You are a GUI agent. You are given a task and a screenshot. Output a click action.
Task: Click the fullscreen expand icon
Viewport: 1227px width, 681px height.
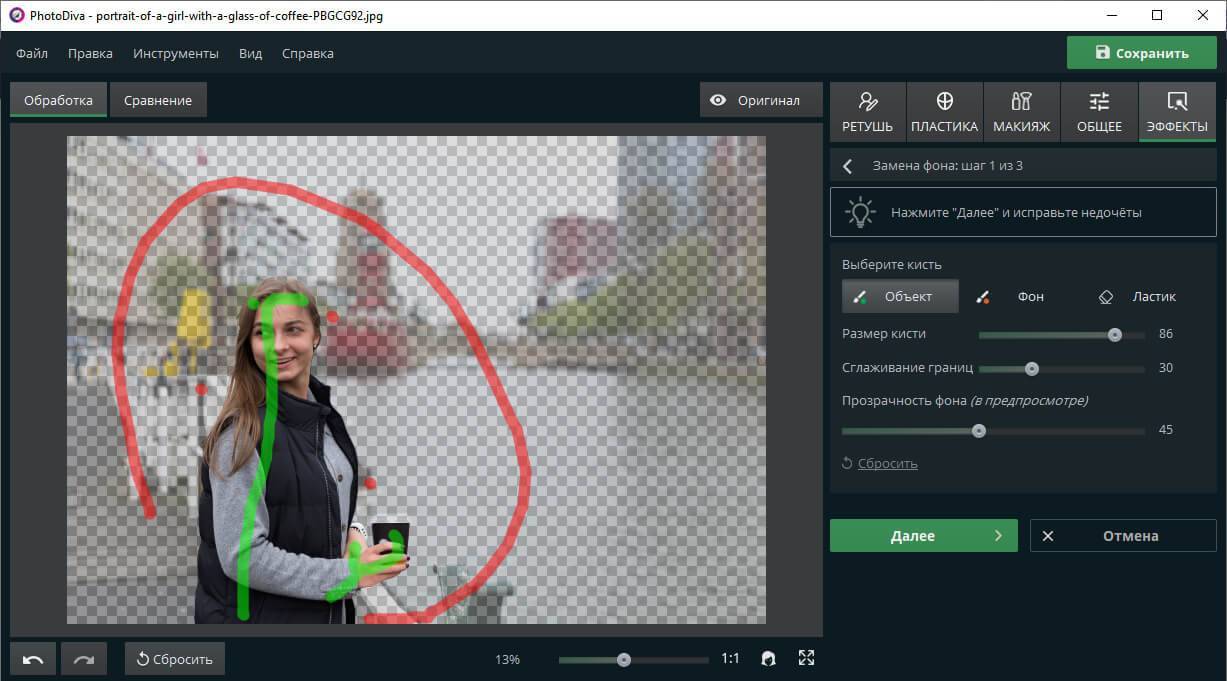coord(806,658)
